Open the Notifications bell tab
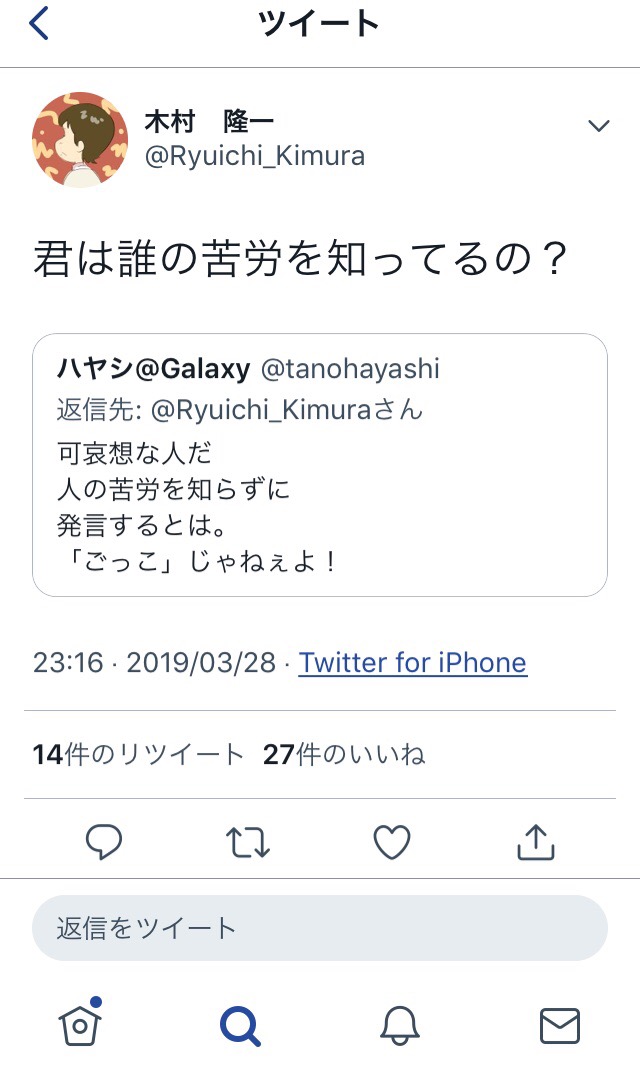Viewport: 640px width, 1075px height. coord(399,1025)
